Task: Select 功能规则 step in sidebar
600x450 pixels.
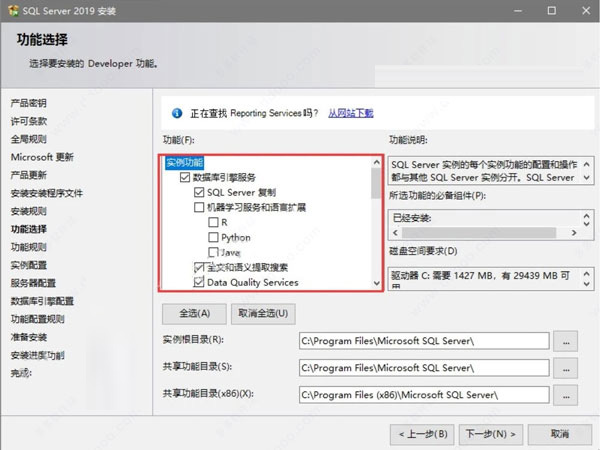Action: (29, 247)
